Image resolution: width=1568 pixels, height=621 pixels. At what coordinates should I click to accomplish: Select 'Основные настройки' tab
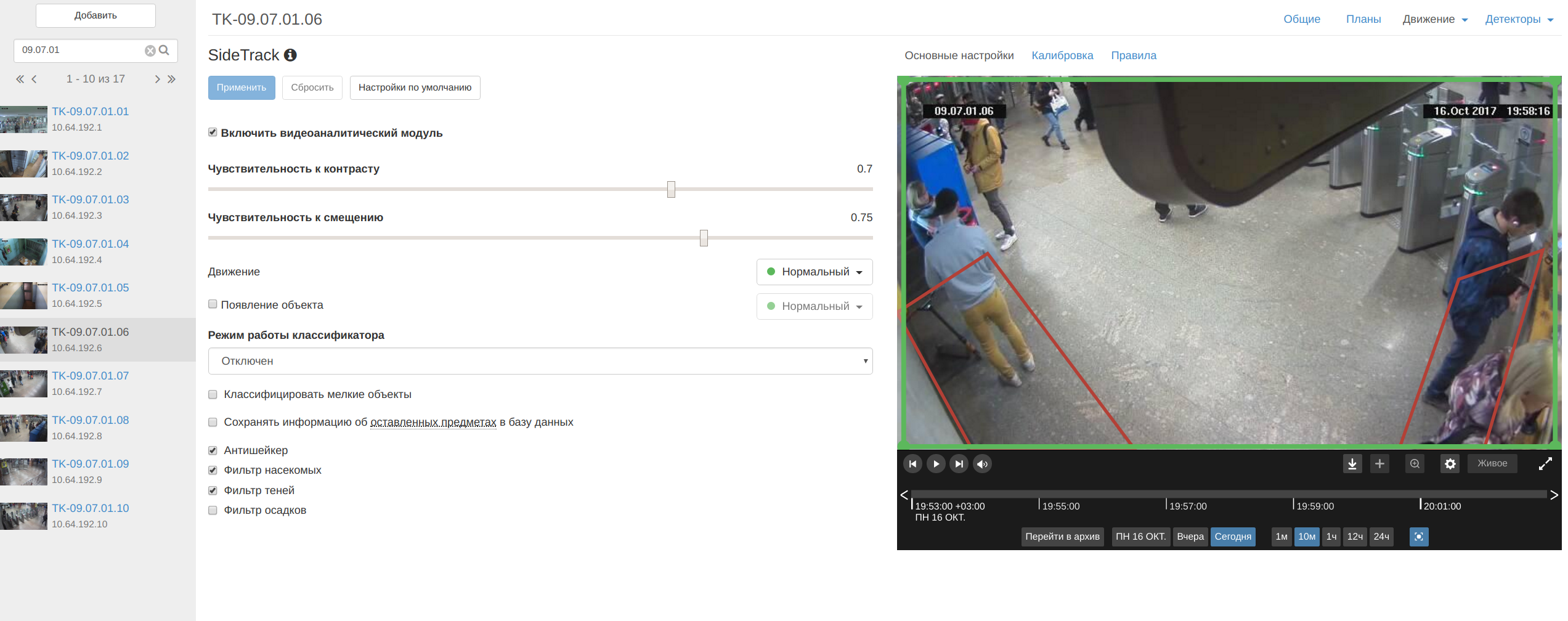point(959,55)
